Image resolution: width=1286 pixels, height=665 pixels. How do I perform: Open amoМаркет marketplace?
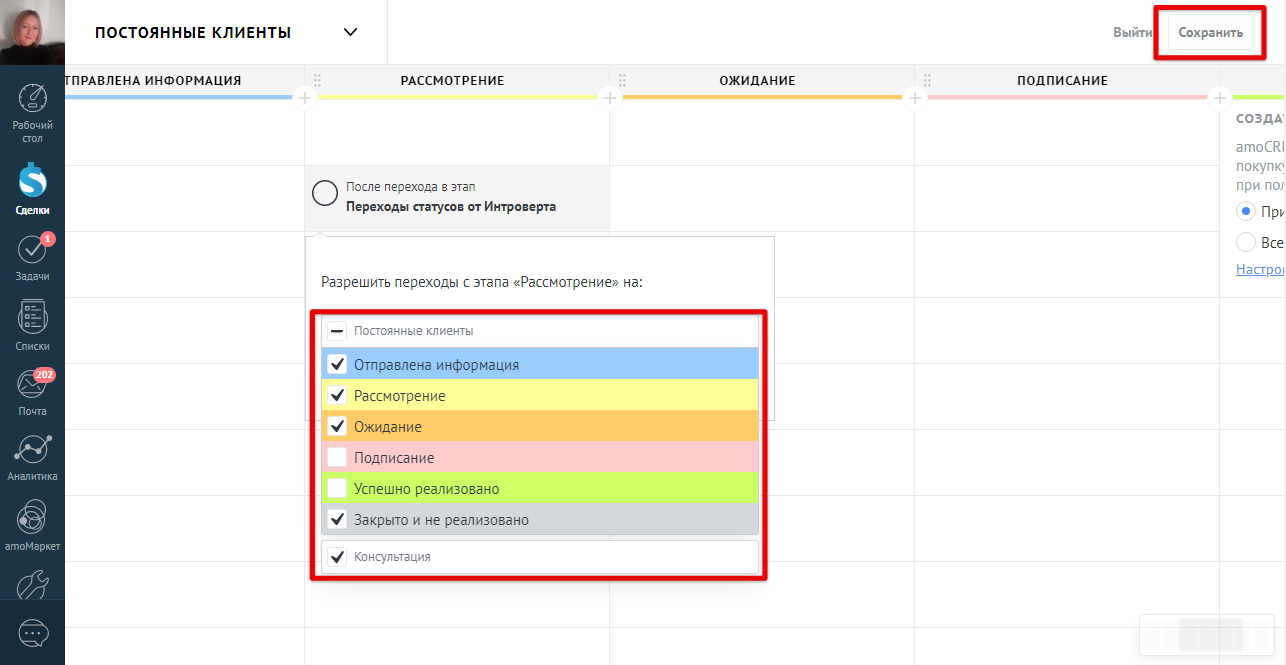[32, 525]
